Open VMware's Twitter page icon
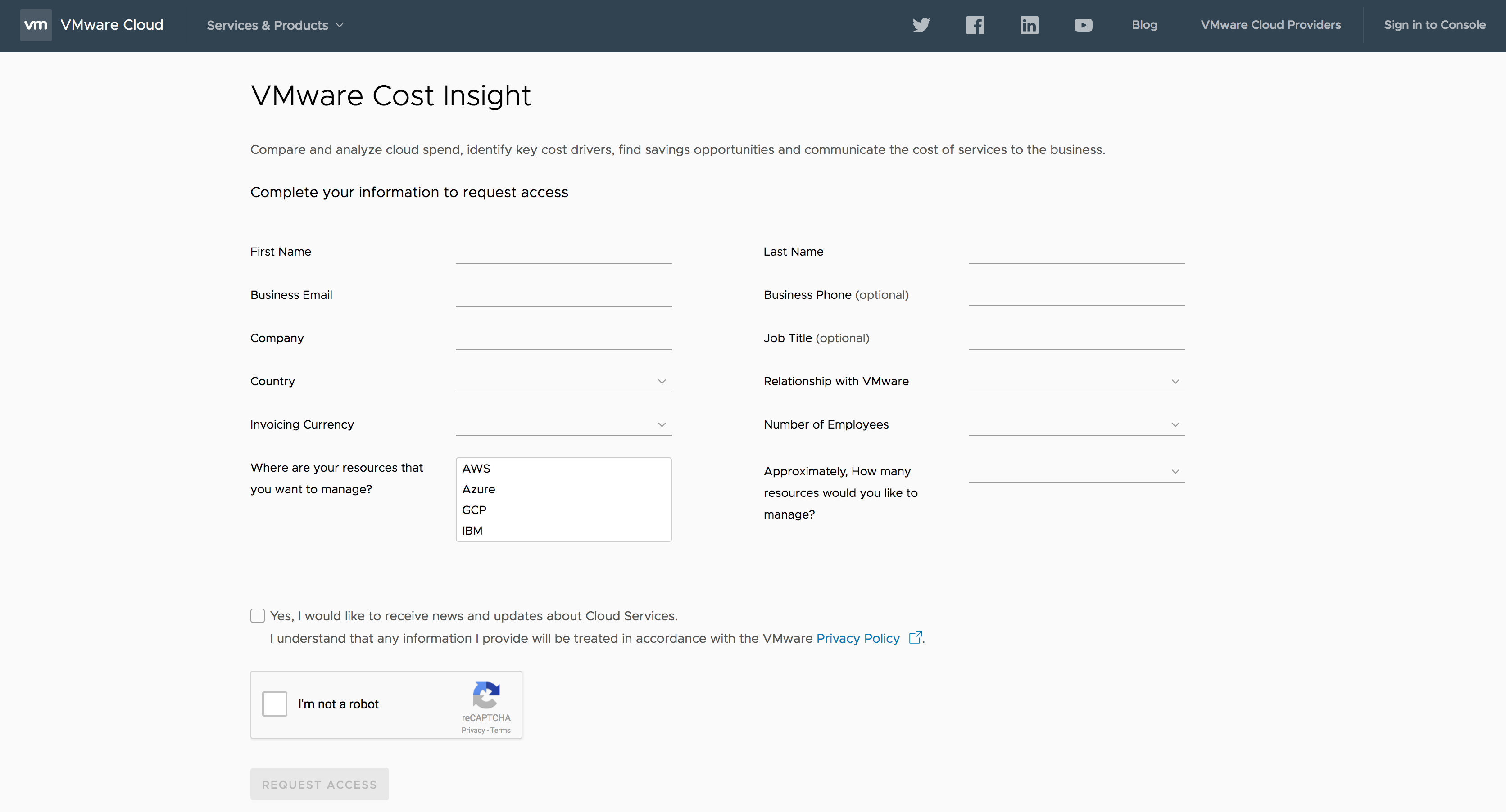The image size is (1506, 812). [921, 25]
